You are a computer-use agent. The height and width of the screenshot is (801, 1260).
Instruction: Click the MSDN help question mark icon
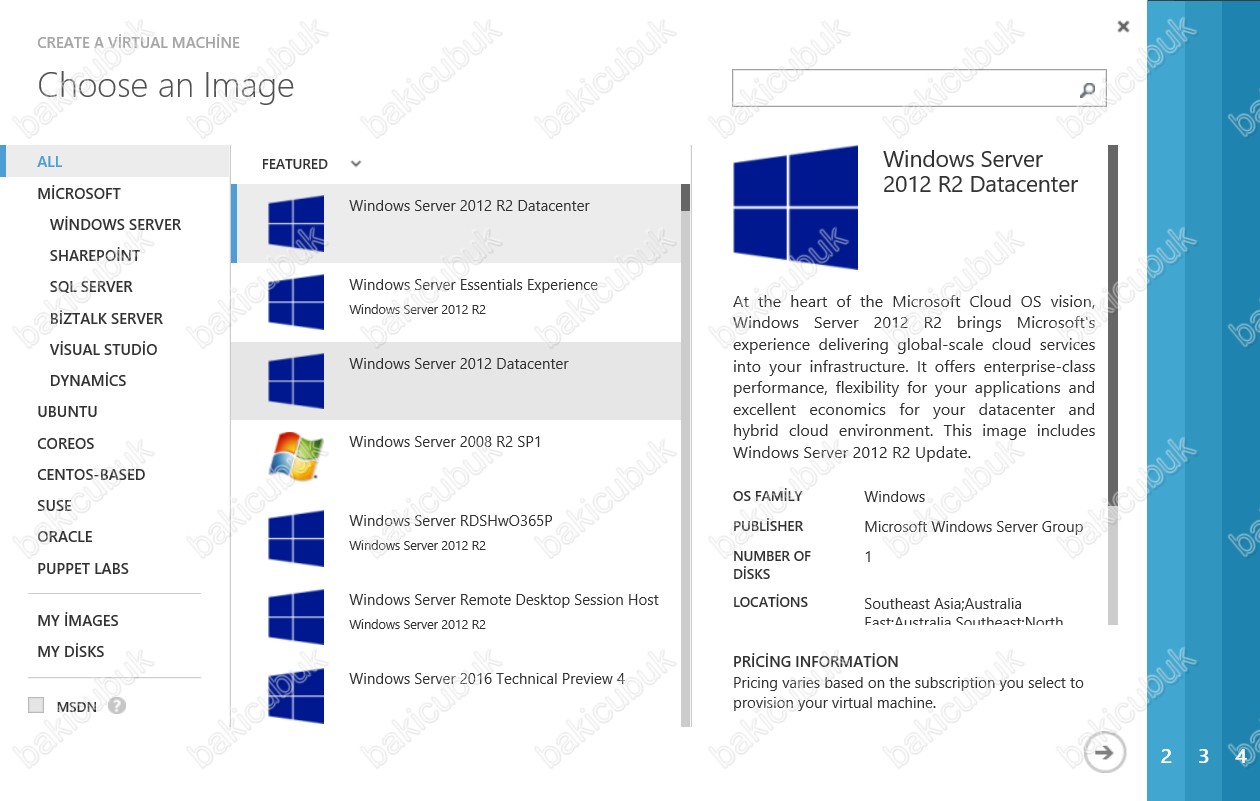(x=117, y=706)
